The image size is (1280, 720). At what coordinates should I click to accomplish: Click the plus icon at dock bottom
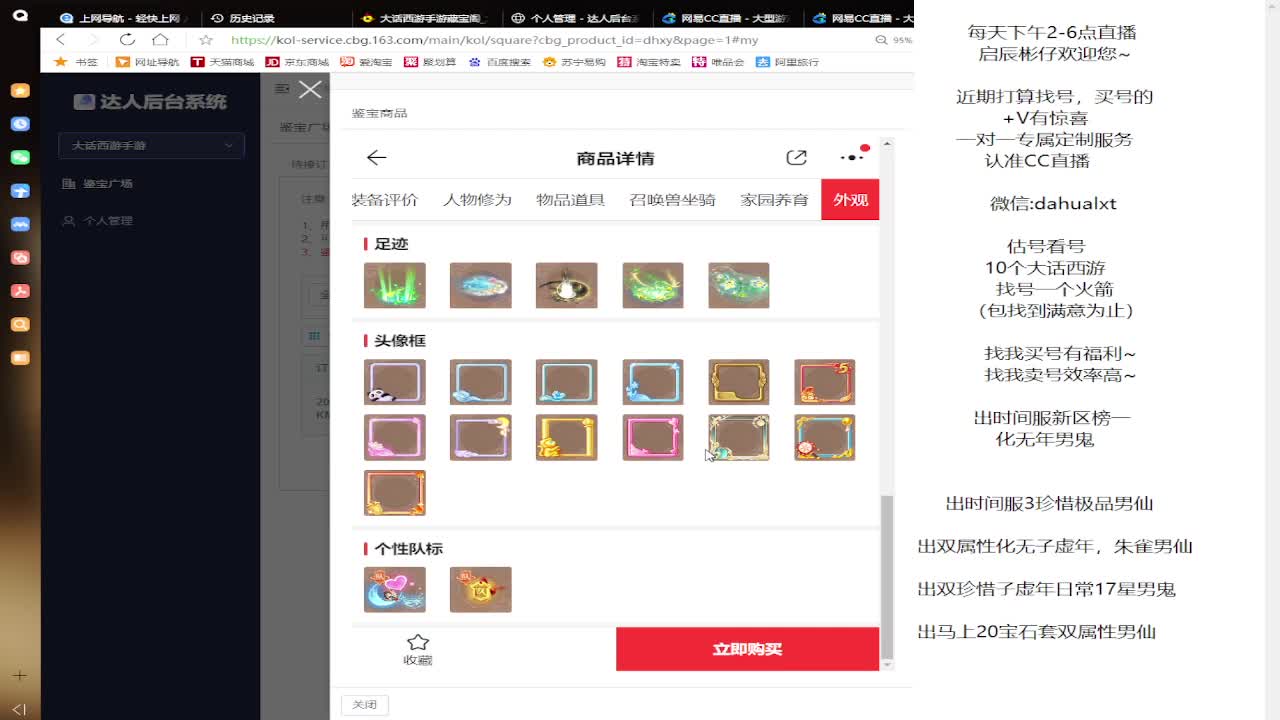[20, 676]
